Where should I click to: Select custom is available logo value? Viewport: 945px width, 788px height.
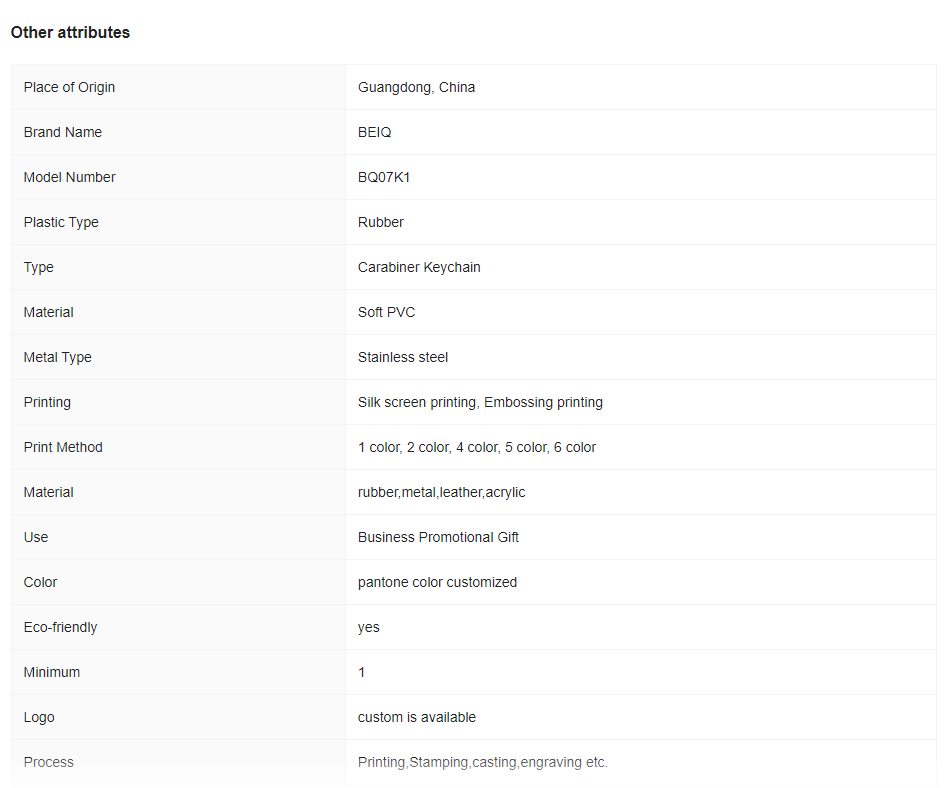[x=417, y=717]
